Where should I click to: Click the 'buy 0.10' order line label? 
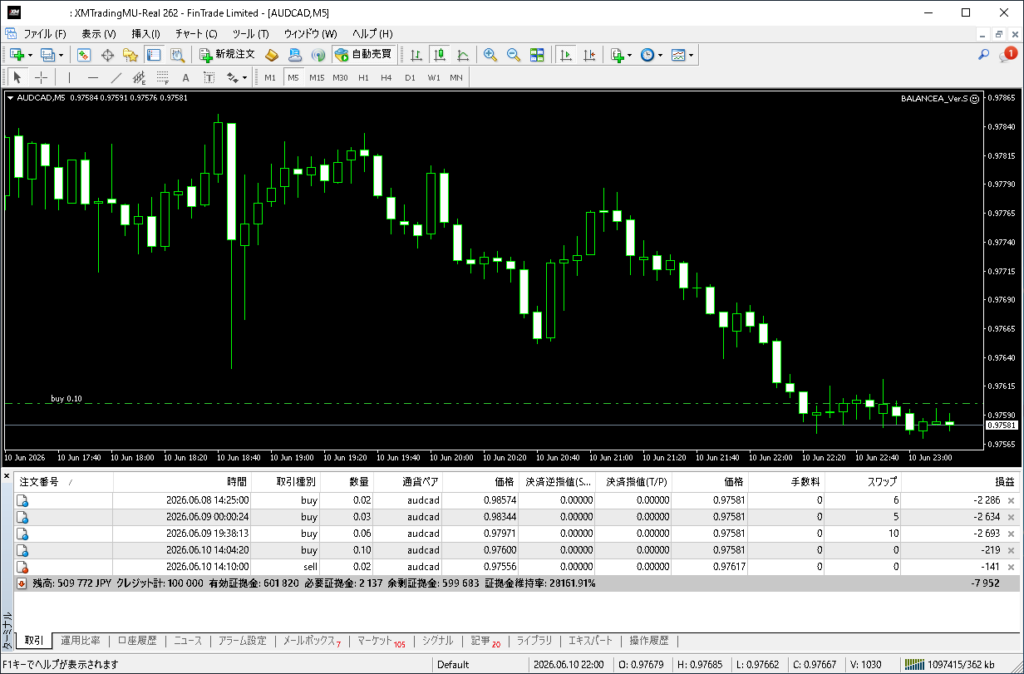[x=67, y=398]
